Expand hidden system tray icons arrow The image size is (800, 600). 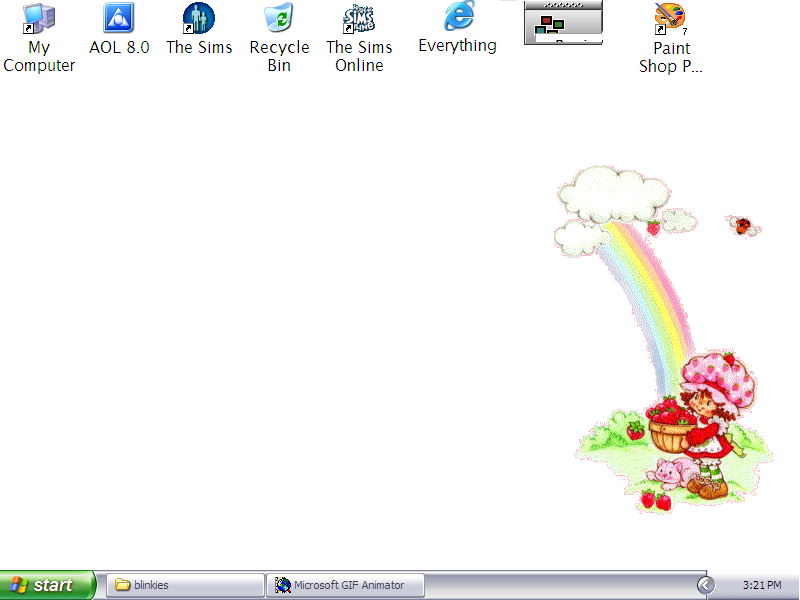point(706,585)
